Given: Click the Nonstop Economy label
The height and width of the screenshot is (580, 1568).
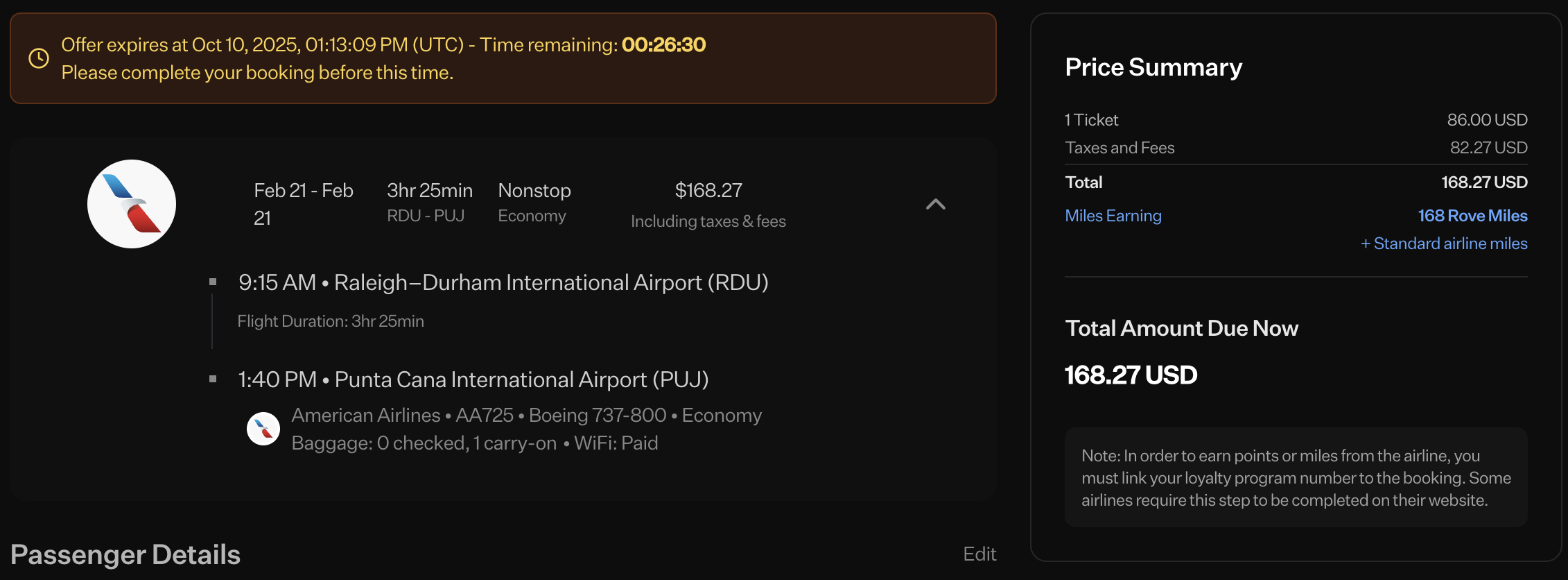Looking at the screenshot, I should pos(534,202).
